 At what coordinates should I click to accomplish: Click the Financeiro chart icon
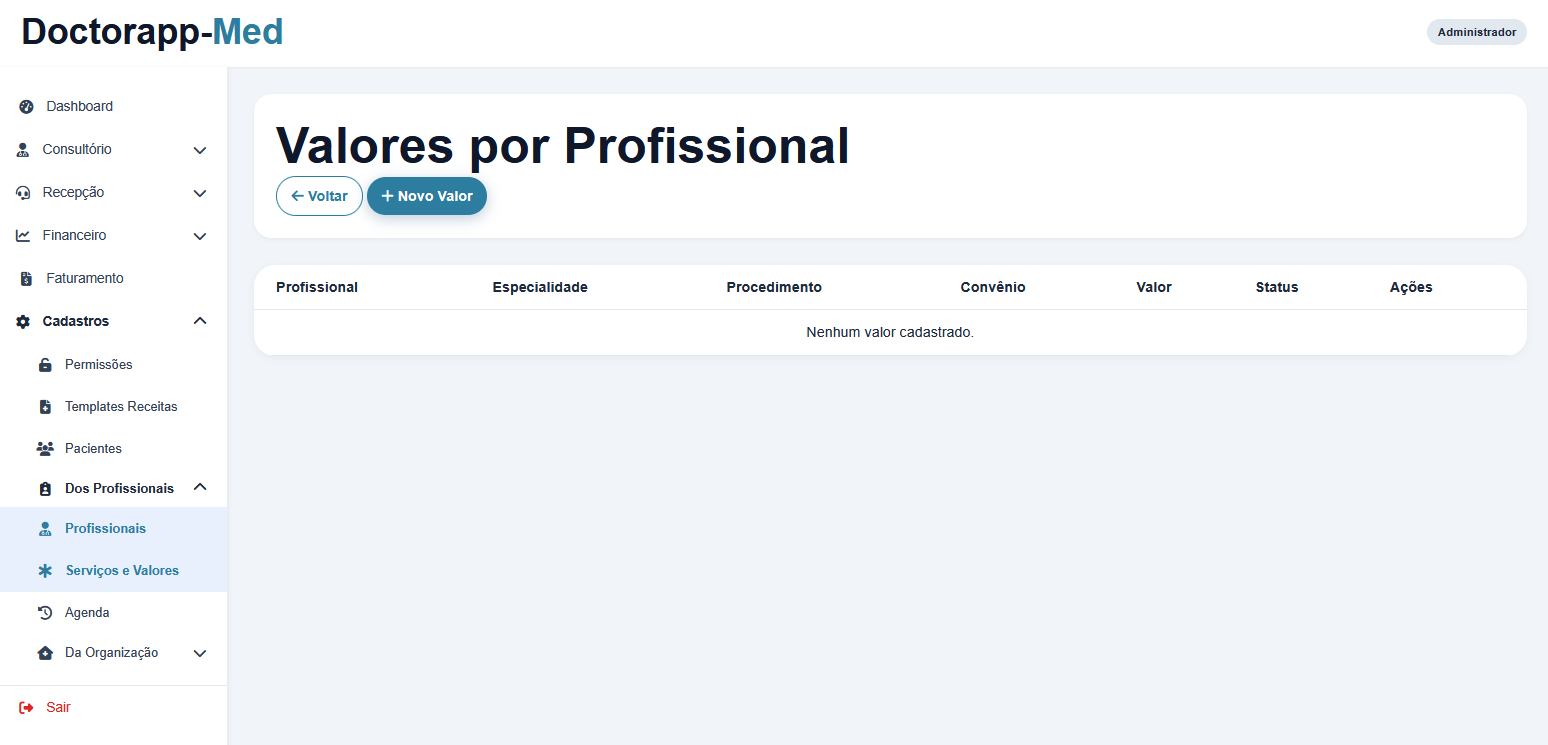point(23,236)
